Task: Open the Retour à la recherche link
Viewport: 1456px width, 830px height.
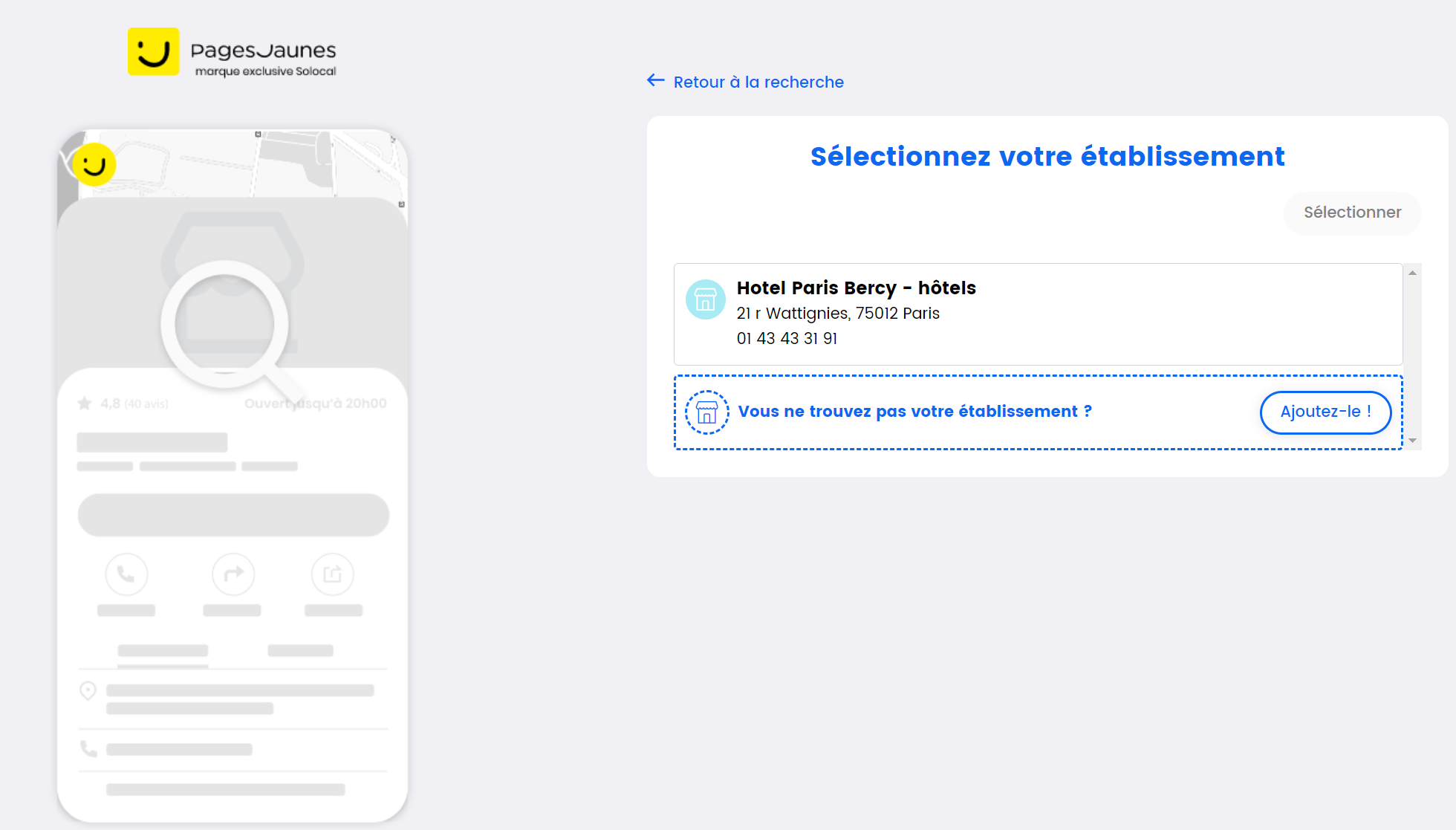Action: [x=758, y=82]
